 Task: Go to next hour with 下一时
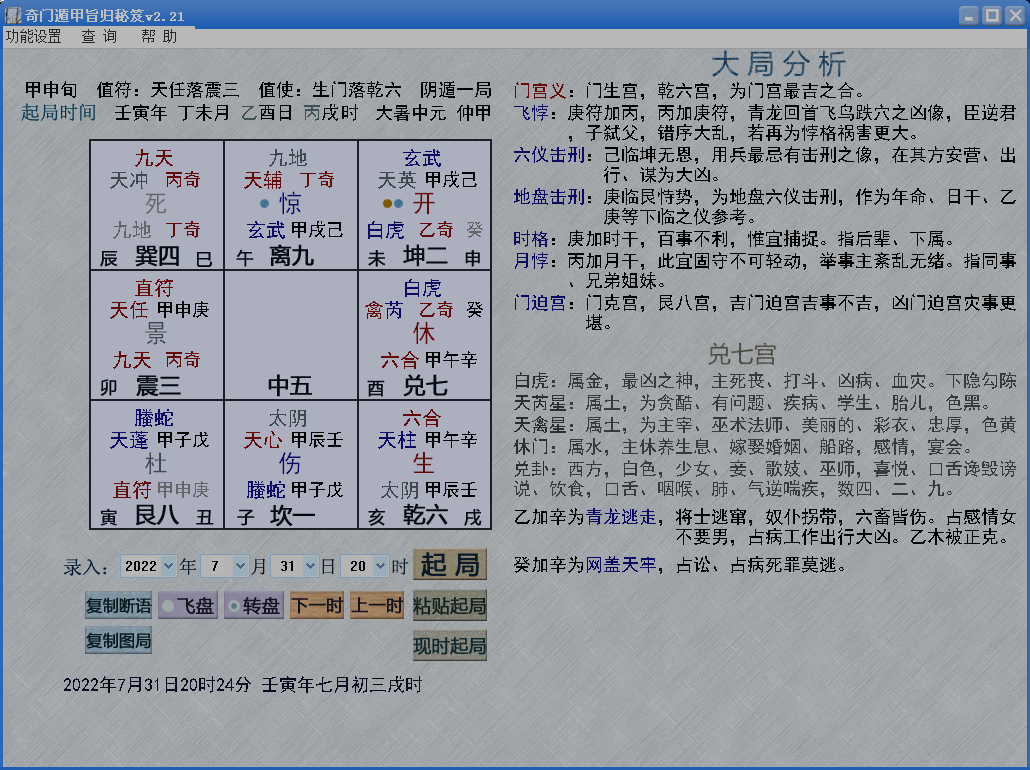coord(317,605)
